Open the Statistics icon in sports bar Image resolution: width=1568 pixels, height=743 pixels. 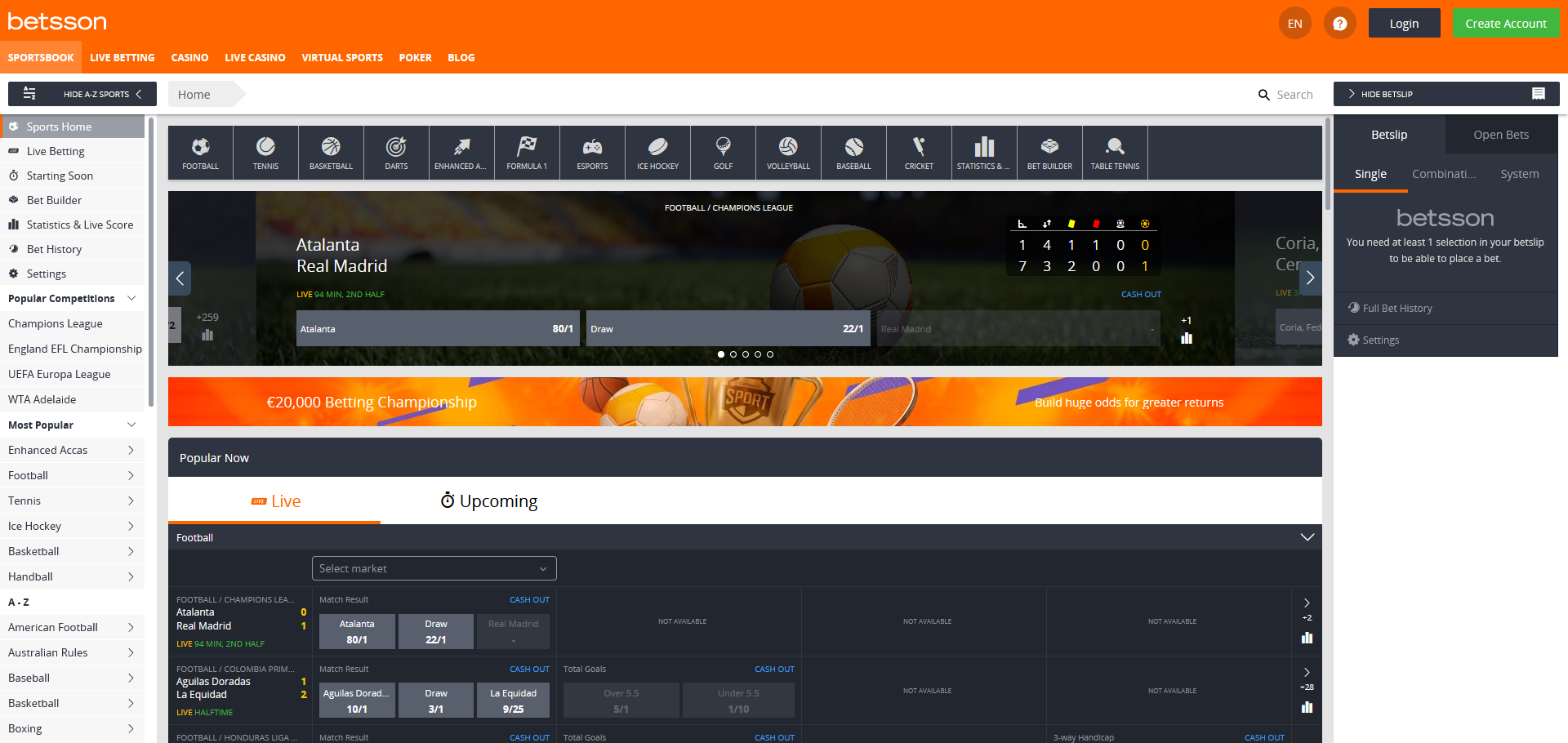tap(984, 153)
